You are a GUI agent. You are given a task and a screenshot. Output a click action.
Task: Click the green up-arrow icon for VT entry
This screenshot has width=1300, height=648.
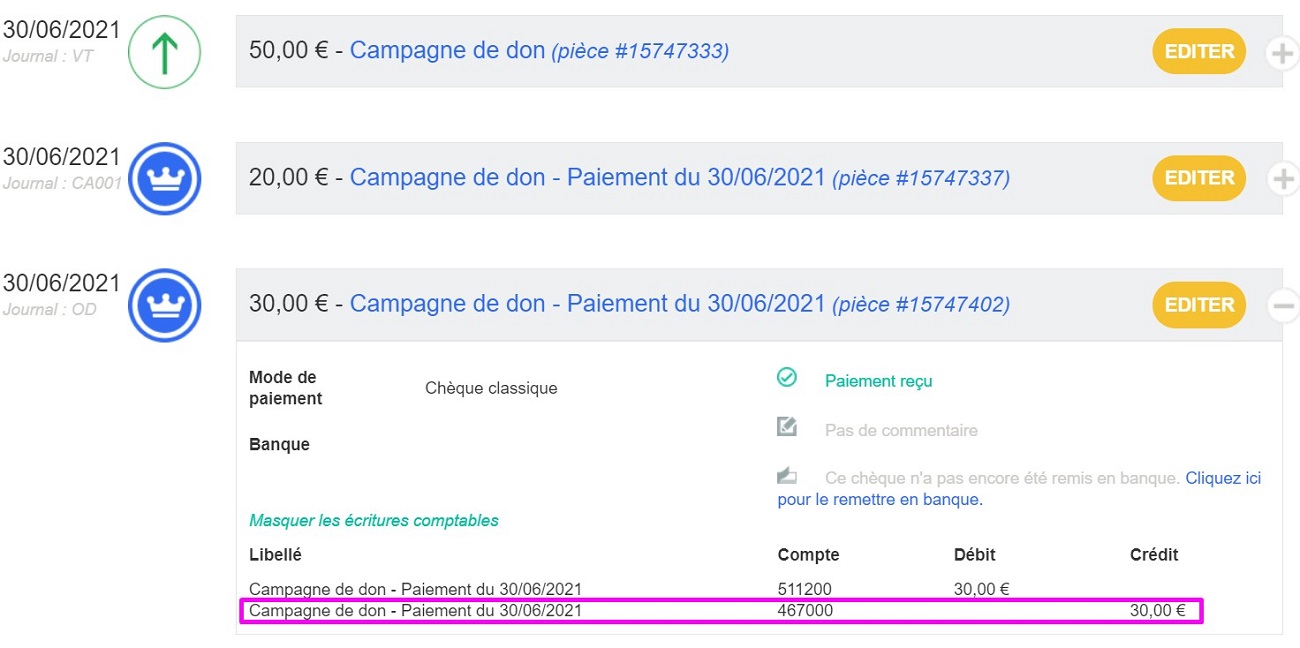165,51
